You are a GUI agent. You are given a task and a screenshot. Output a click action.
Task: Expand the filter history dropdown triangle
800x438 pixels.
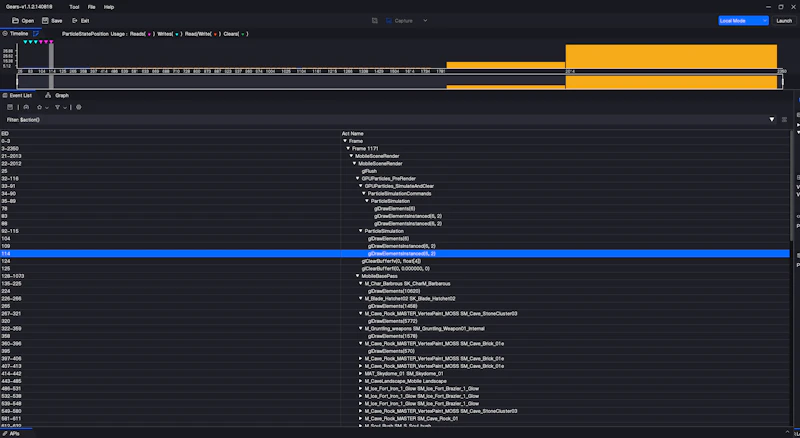tap(771, 119)
